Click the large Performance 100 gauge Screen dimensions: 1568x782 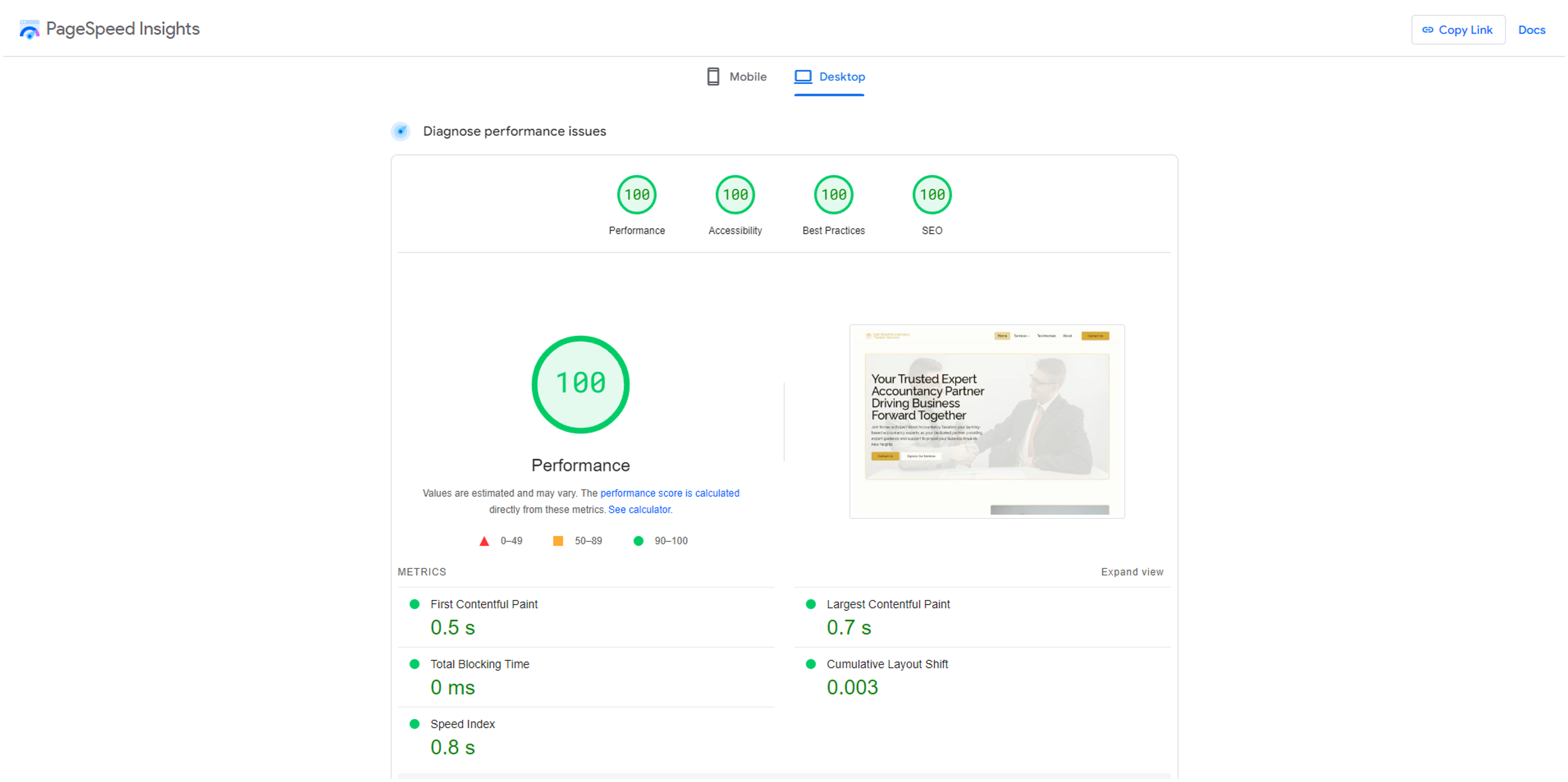tap(580, 384)
